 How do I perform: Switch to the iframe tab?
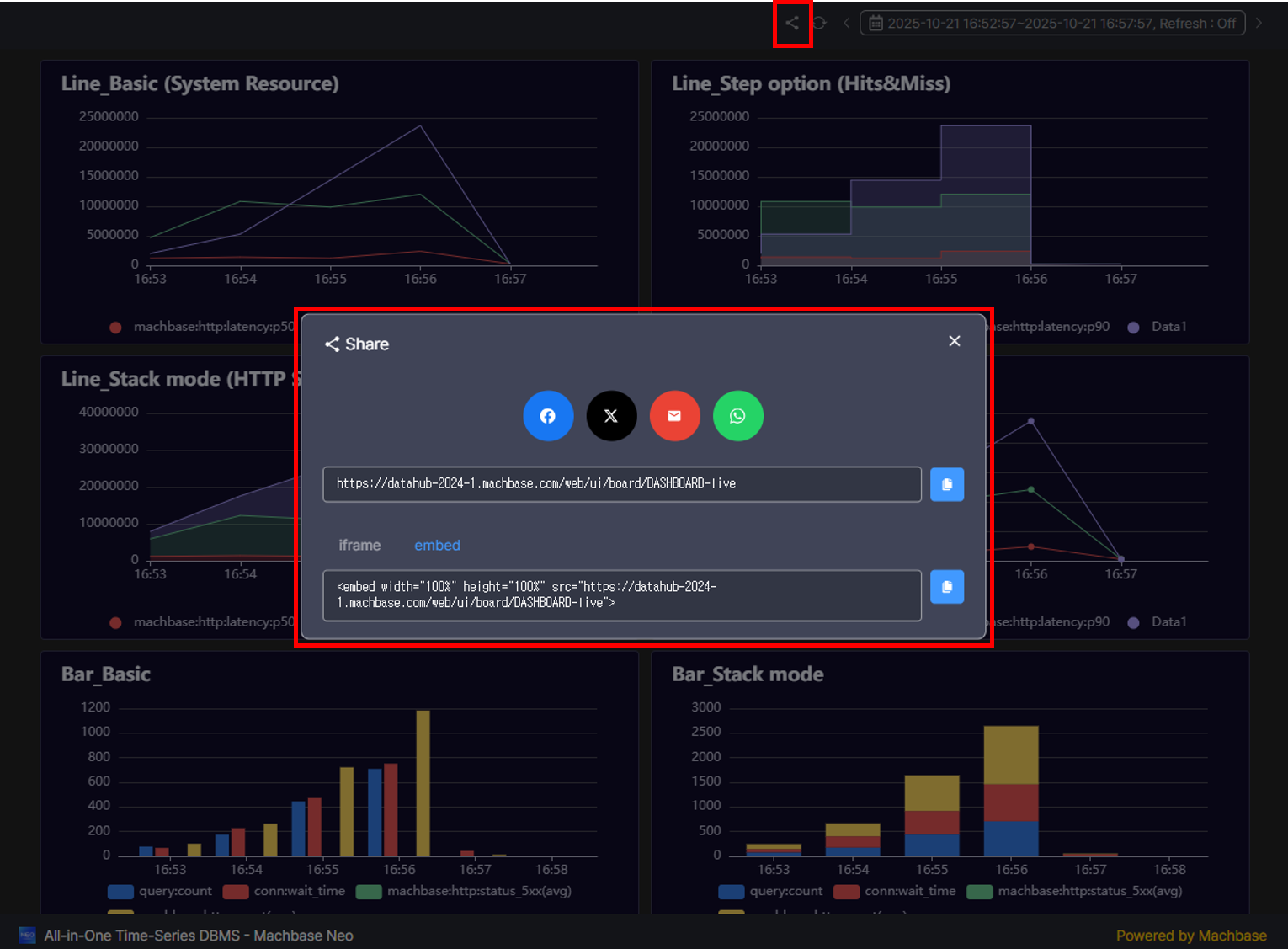pos(359,546)
